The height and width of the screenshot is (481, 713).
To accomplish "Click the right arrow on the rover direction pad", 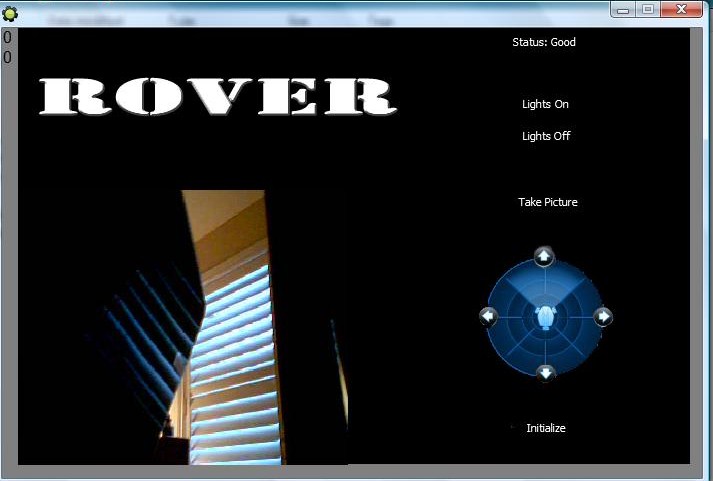I will coord(603,316).
